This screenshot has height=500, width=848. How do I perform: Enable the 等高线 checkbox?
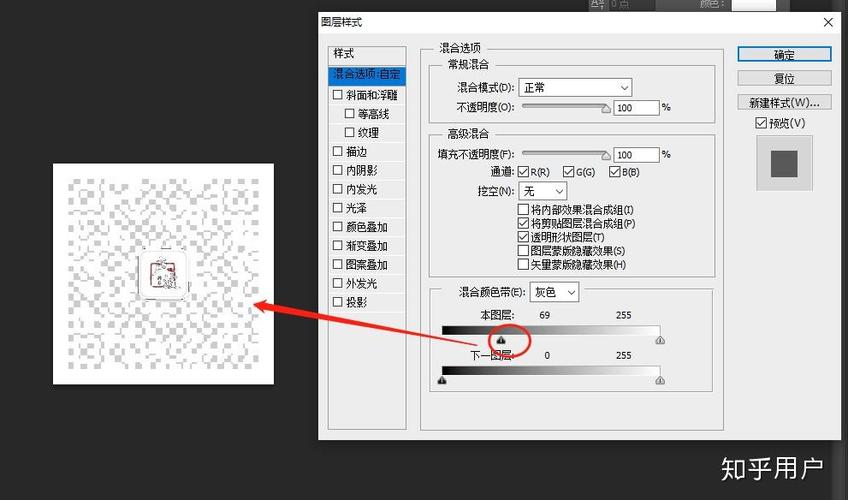tap(349, 114)
